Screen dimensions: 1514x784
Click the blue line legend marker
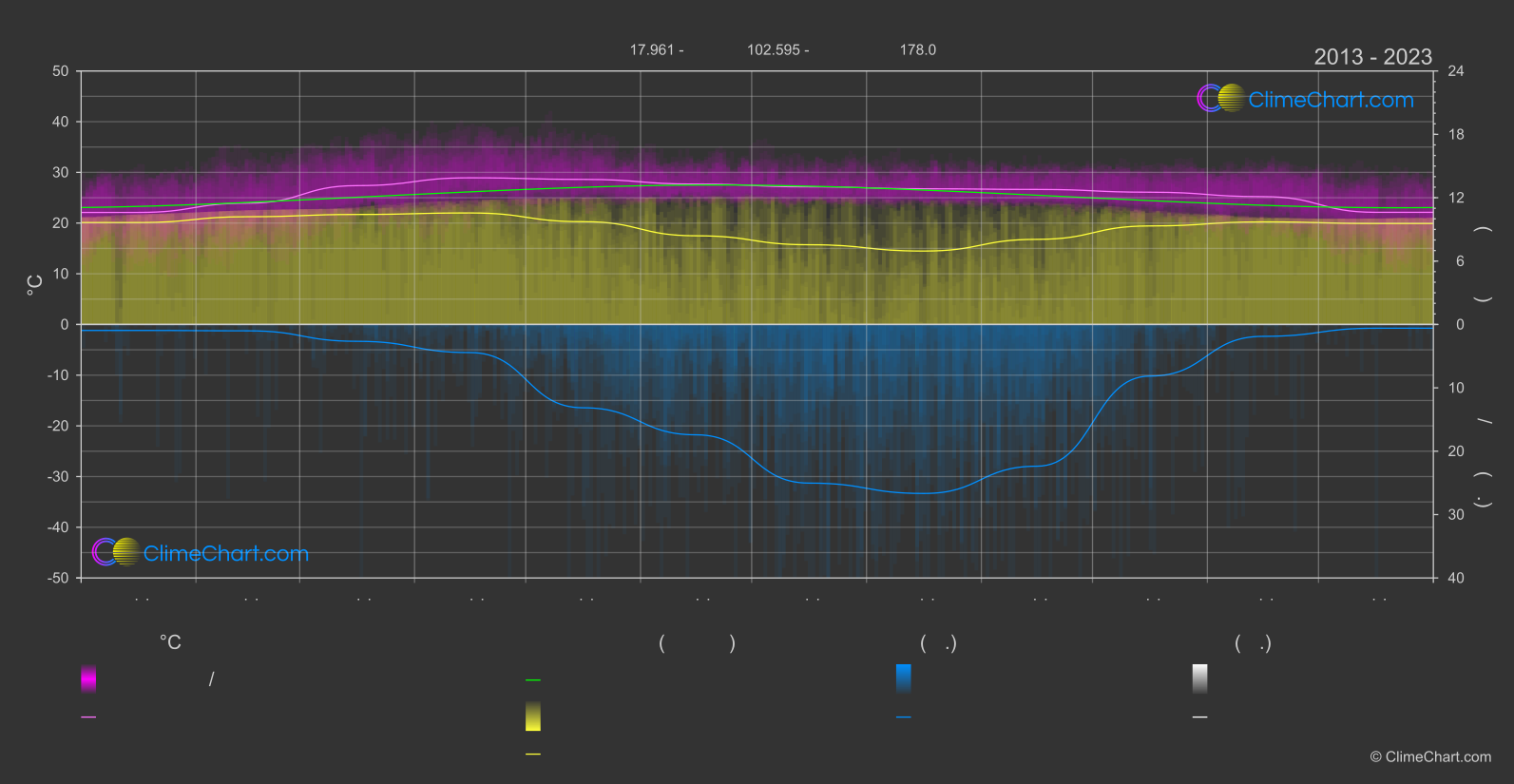[x=904, y=717]
